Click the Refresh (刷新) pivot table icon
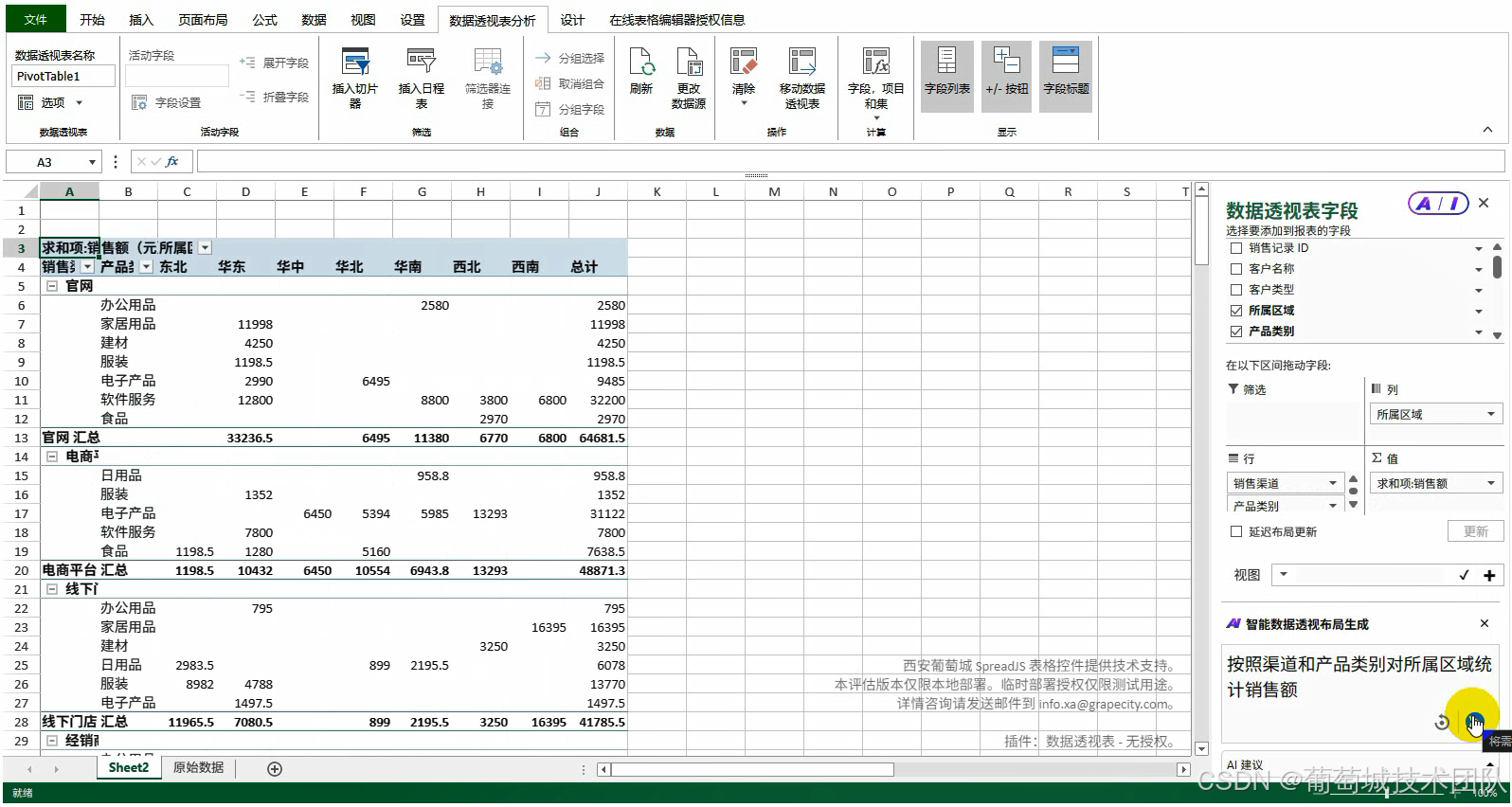This screenshot has height=807, width=1512. [x=641, y=63]
